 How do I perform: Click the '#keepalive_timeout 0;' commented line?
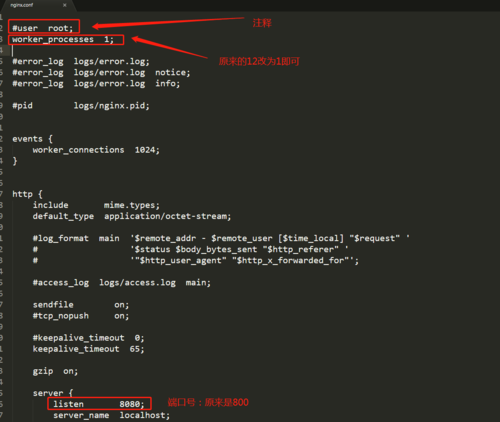(89, 338)
